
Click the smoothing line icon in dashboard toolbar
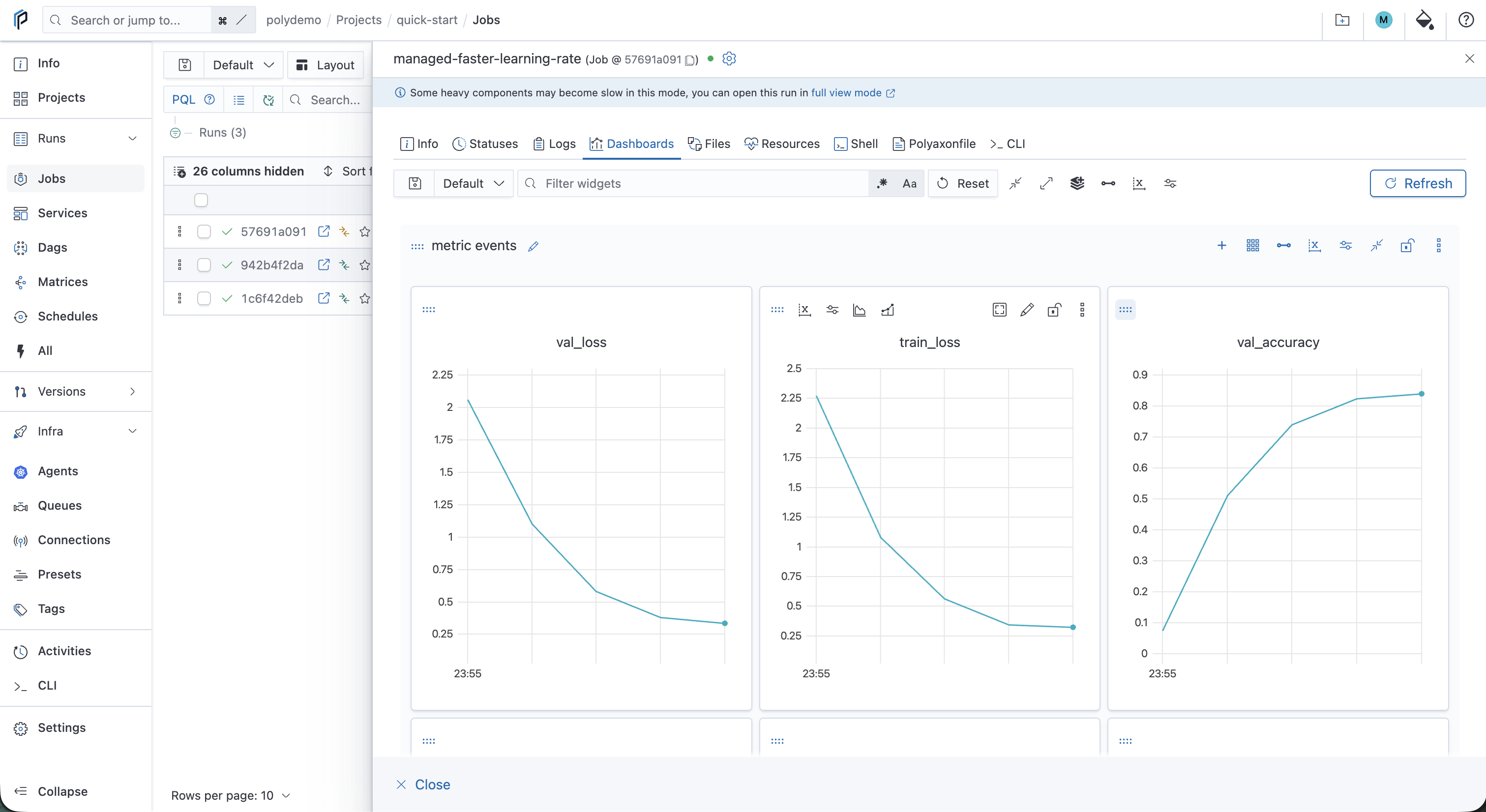point(1108,183)
